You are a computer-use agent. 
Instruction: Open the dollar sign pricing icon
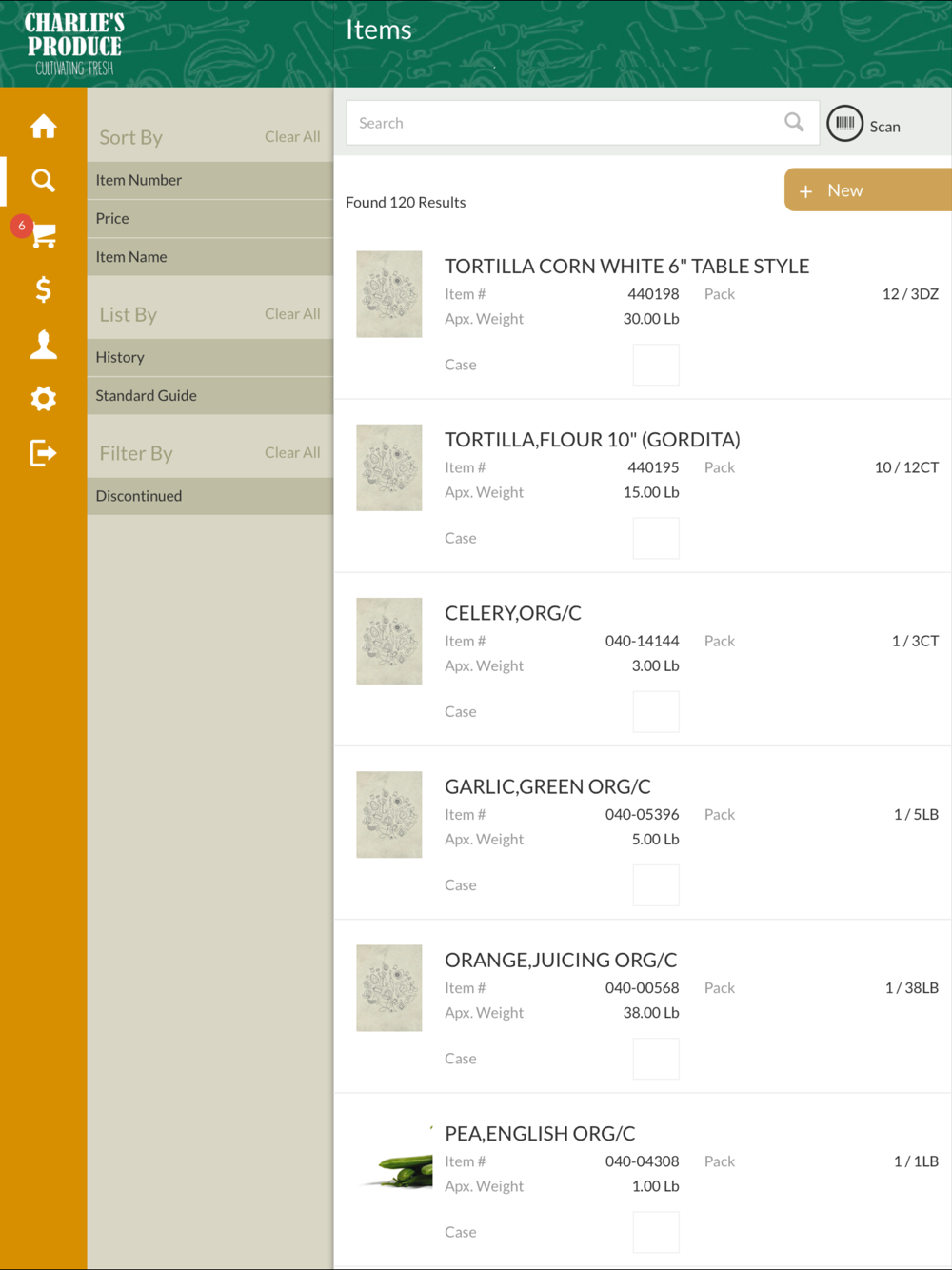click(43, 289)
